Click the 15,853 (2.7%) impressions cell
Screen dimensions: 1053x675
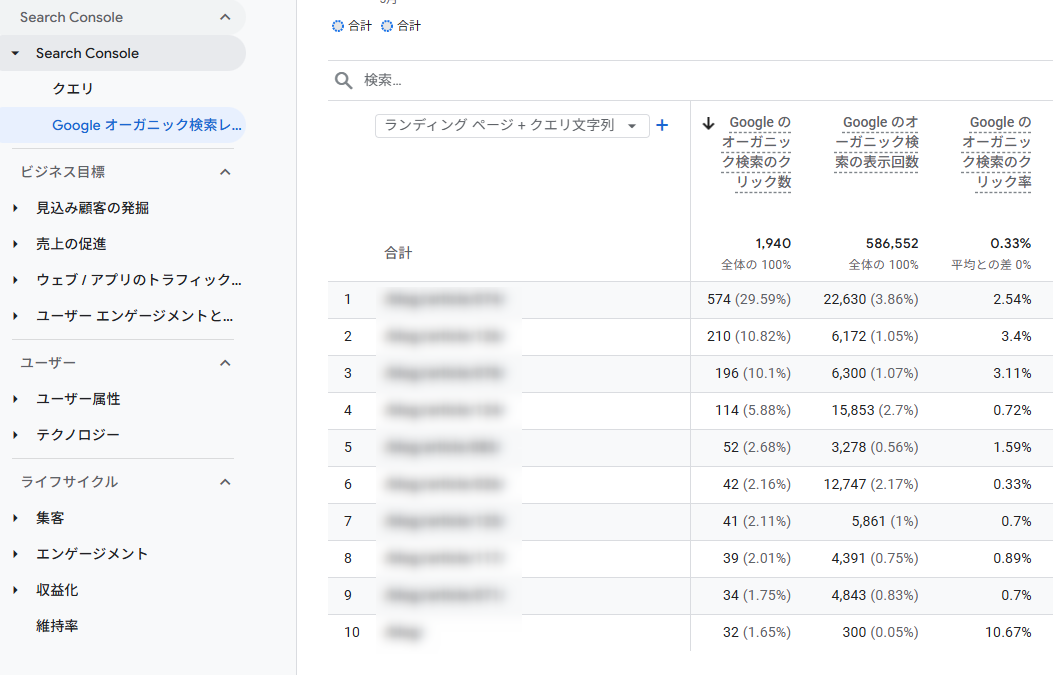pos(875,410)
